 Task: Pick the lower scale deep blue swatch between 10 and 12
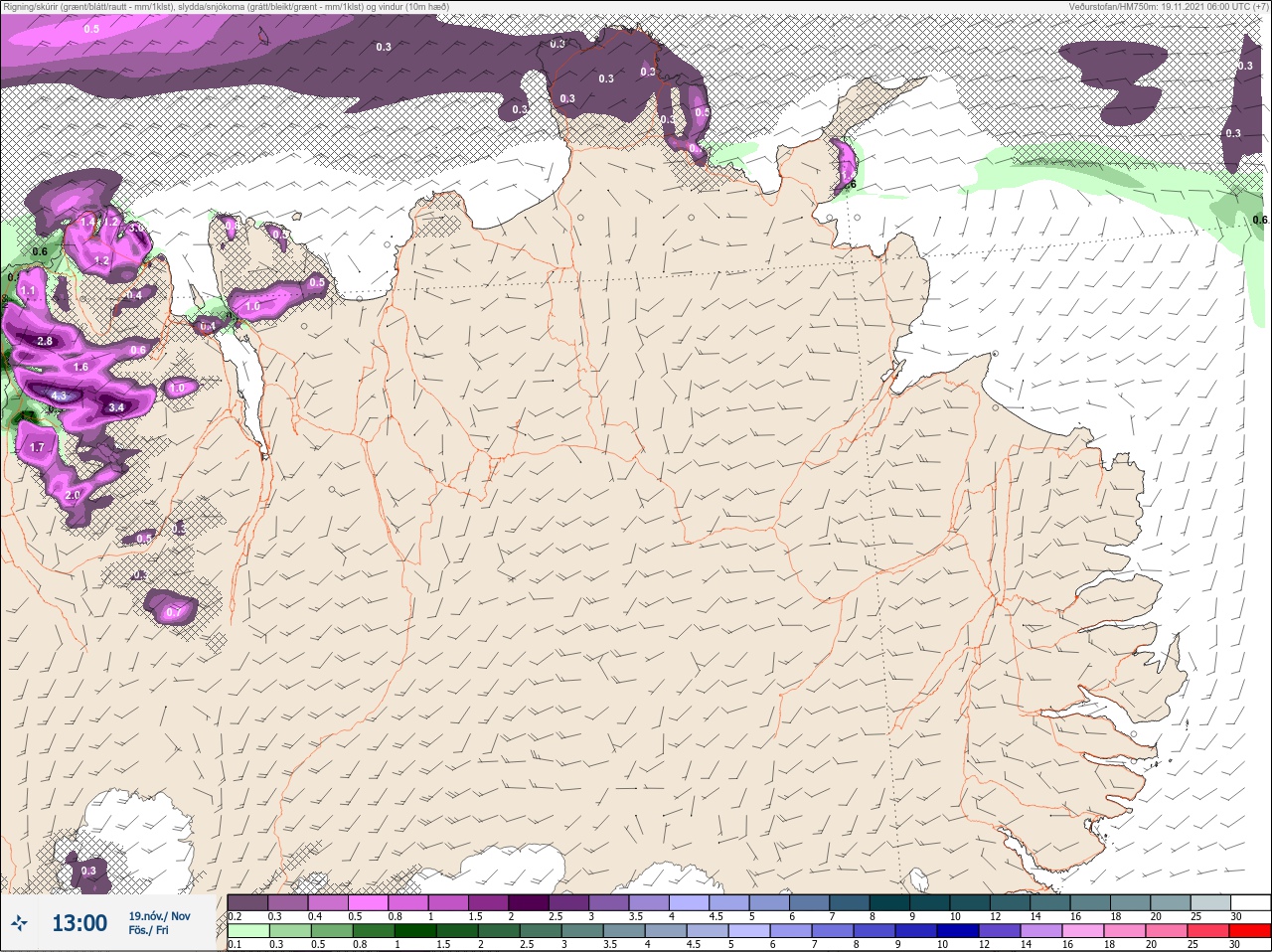tap(958, 930)
